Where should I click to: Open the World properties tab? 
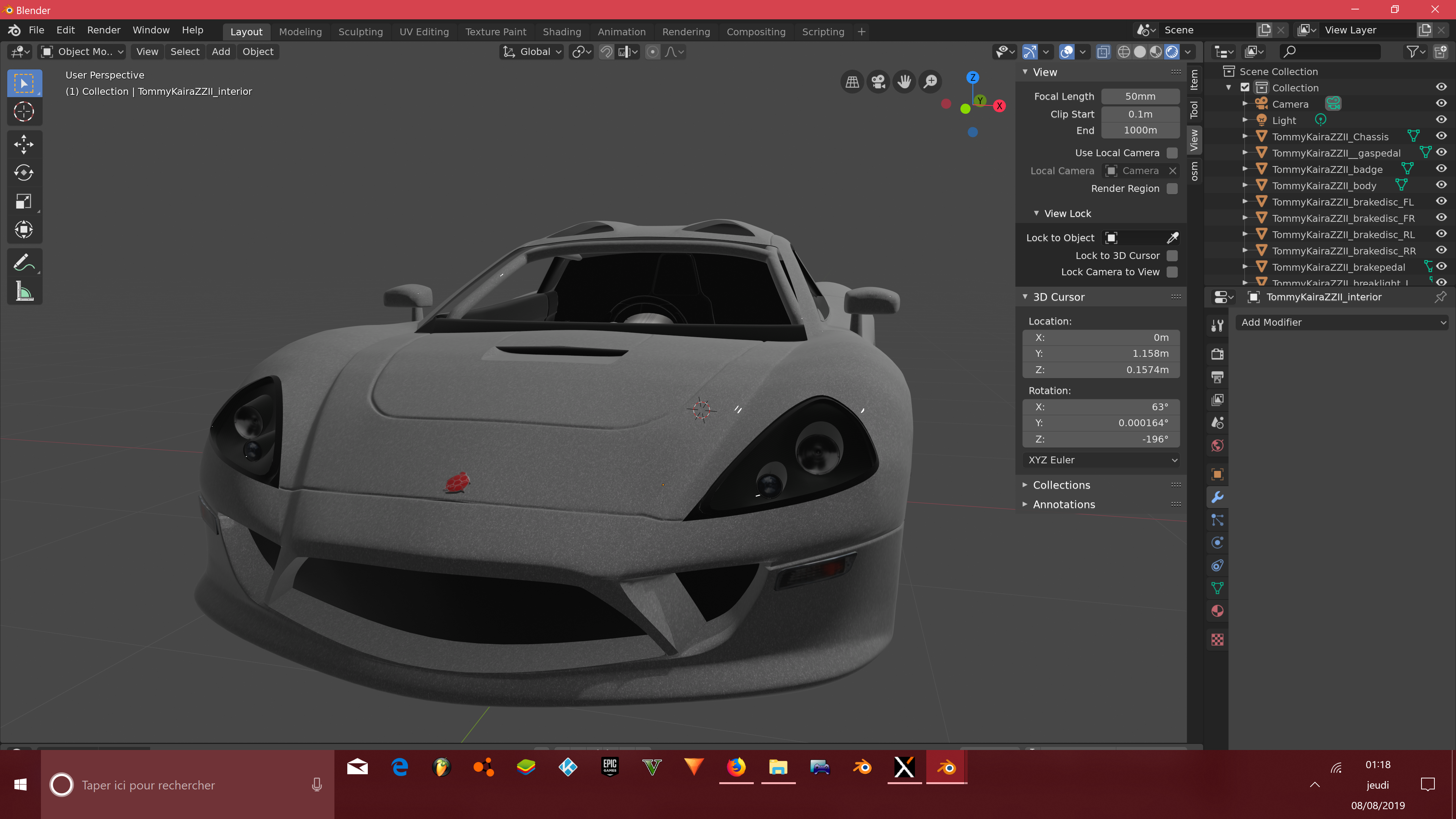pyautogui.click(x=1218, y=446)
